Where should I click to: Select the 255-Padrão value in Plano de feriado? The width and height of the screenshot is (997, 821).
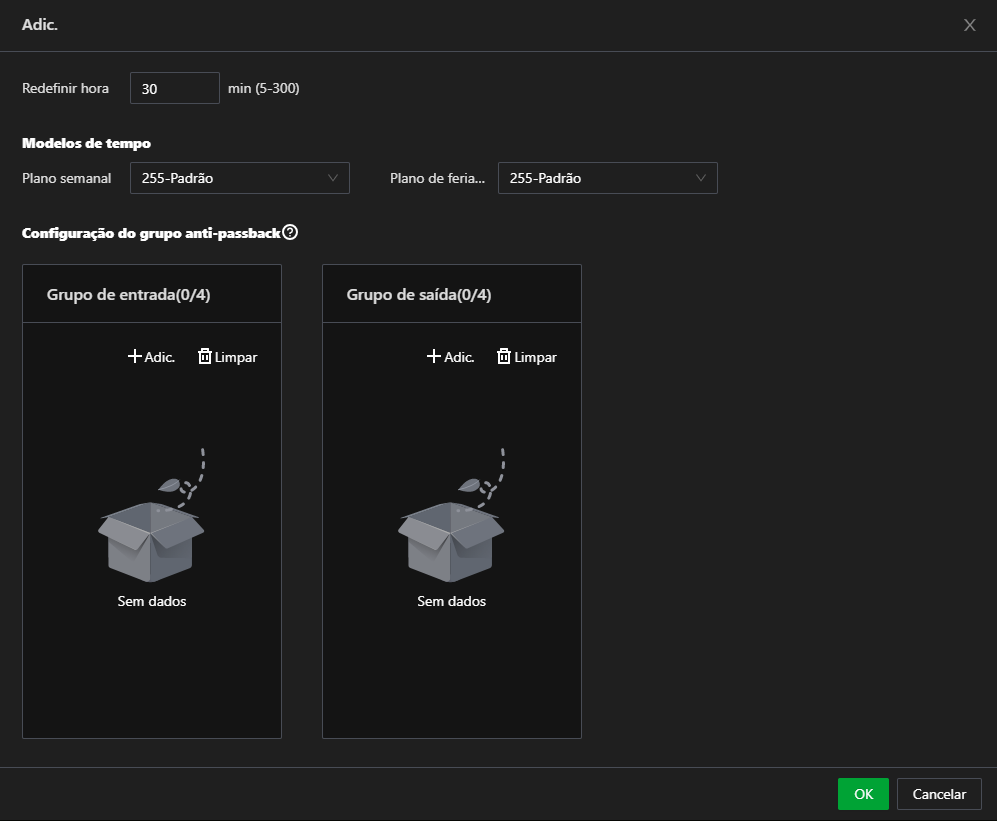546,178
